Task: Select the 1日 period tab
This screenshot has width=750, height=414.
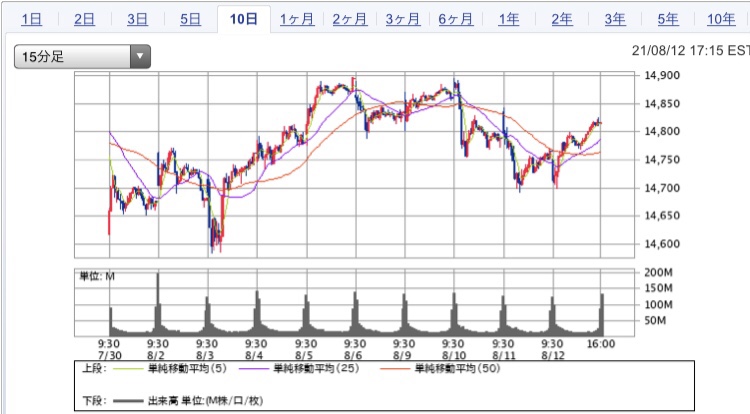Action: click(32, 19)
